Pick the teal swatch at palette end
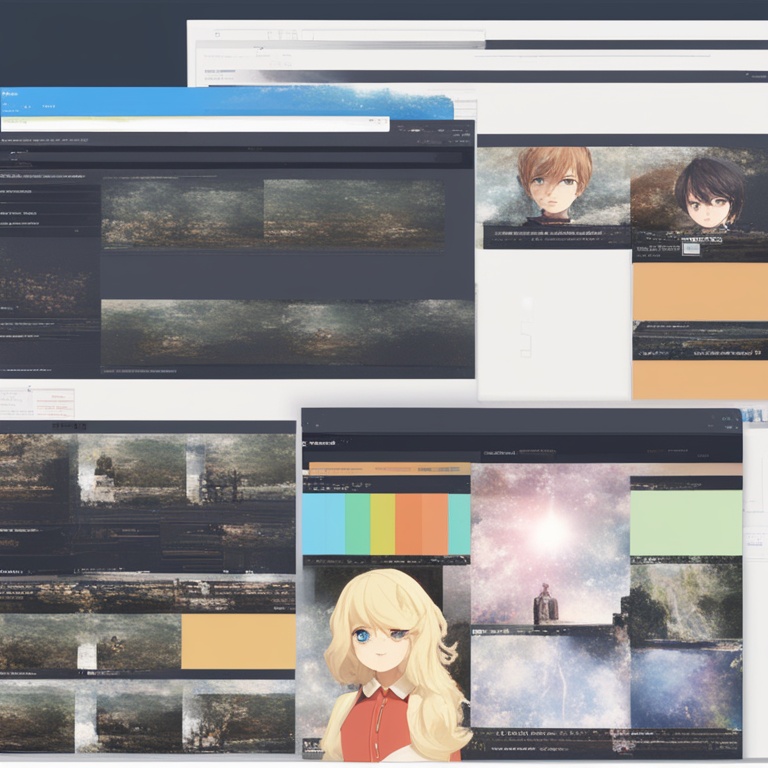Screen dimensions: 768x768 459,524
